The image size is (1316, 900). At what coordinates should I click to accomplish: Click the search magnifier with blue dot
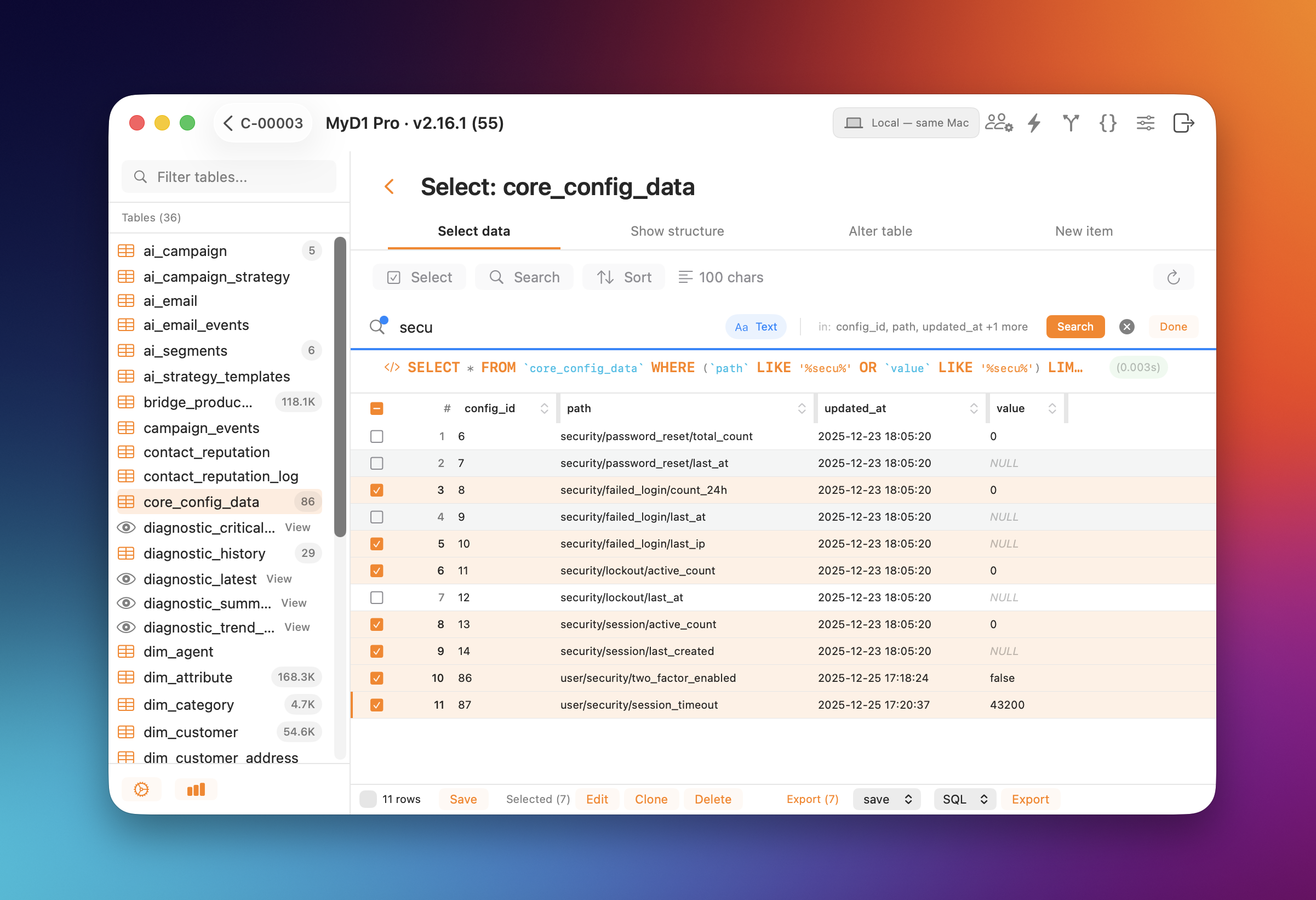(x=378, y=326)
